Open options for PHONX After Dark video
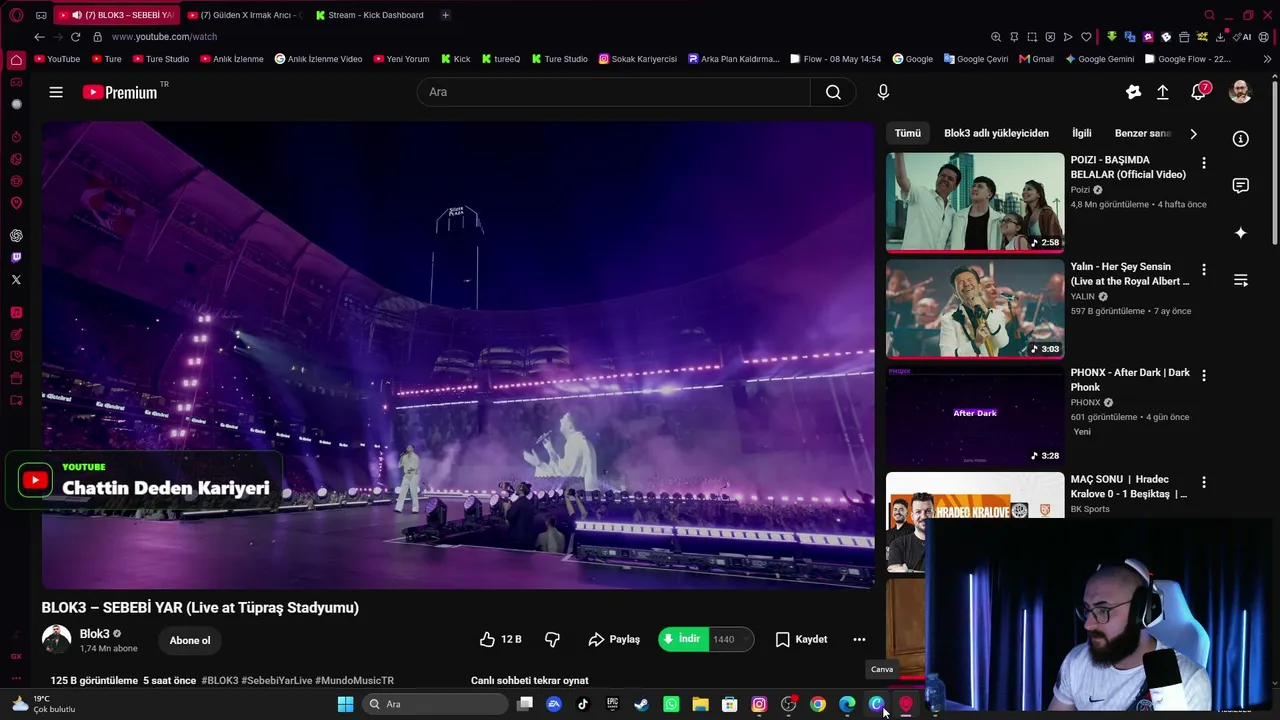1280x720 pixels. pyautogui.click(x=1204, y=376)
